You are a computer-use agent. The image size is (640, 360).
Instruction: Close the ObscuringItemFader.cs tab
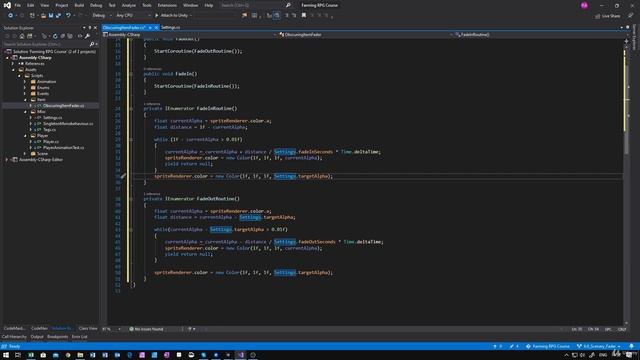coord(156,27)
